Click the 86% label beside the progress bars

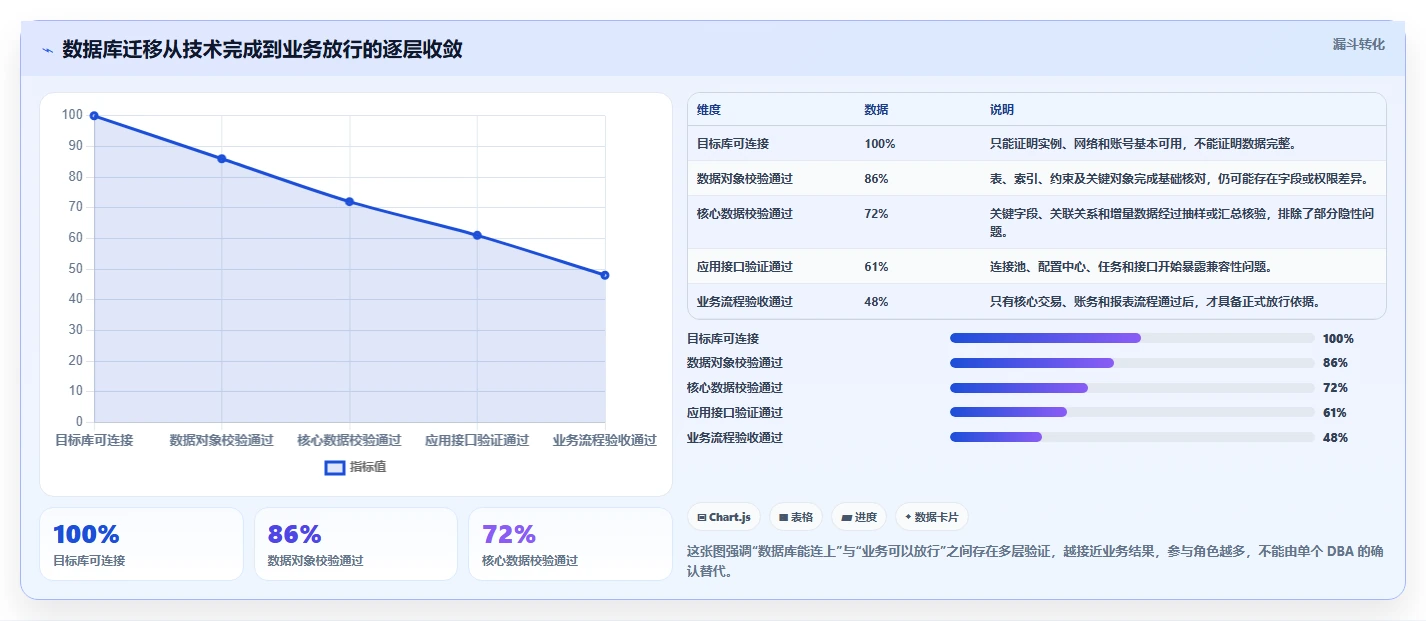[x=1335, y=363]
